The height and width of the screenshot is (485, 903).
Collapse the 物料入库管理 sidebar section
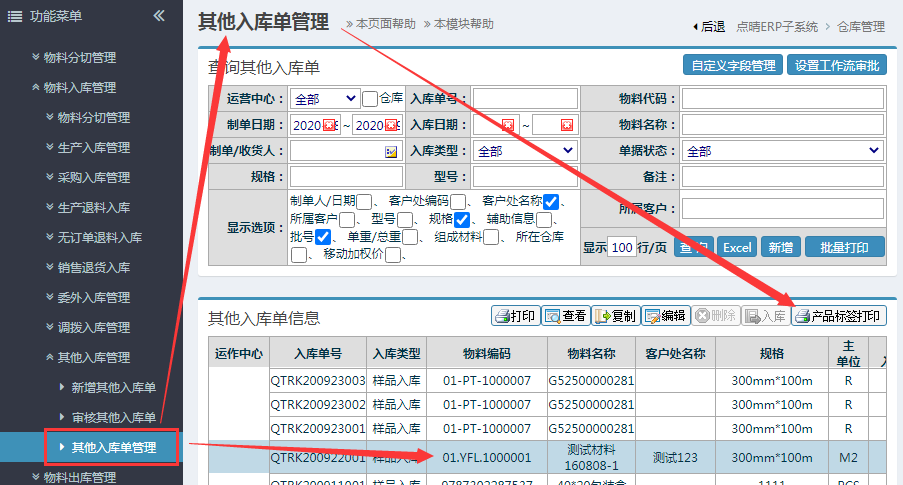[74, 88]
